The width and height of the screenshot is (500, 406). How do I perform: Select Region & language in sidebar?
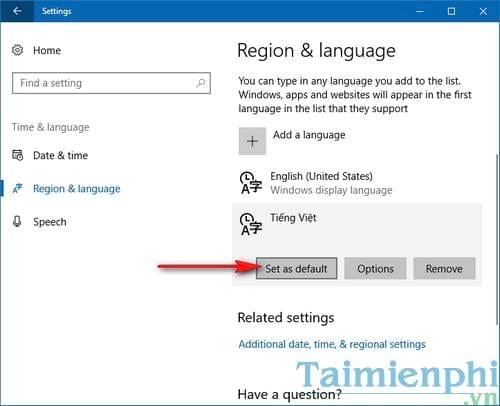tap(77, 189)
